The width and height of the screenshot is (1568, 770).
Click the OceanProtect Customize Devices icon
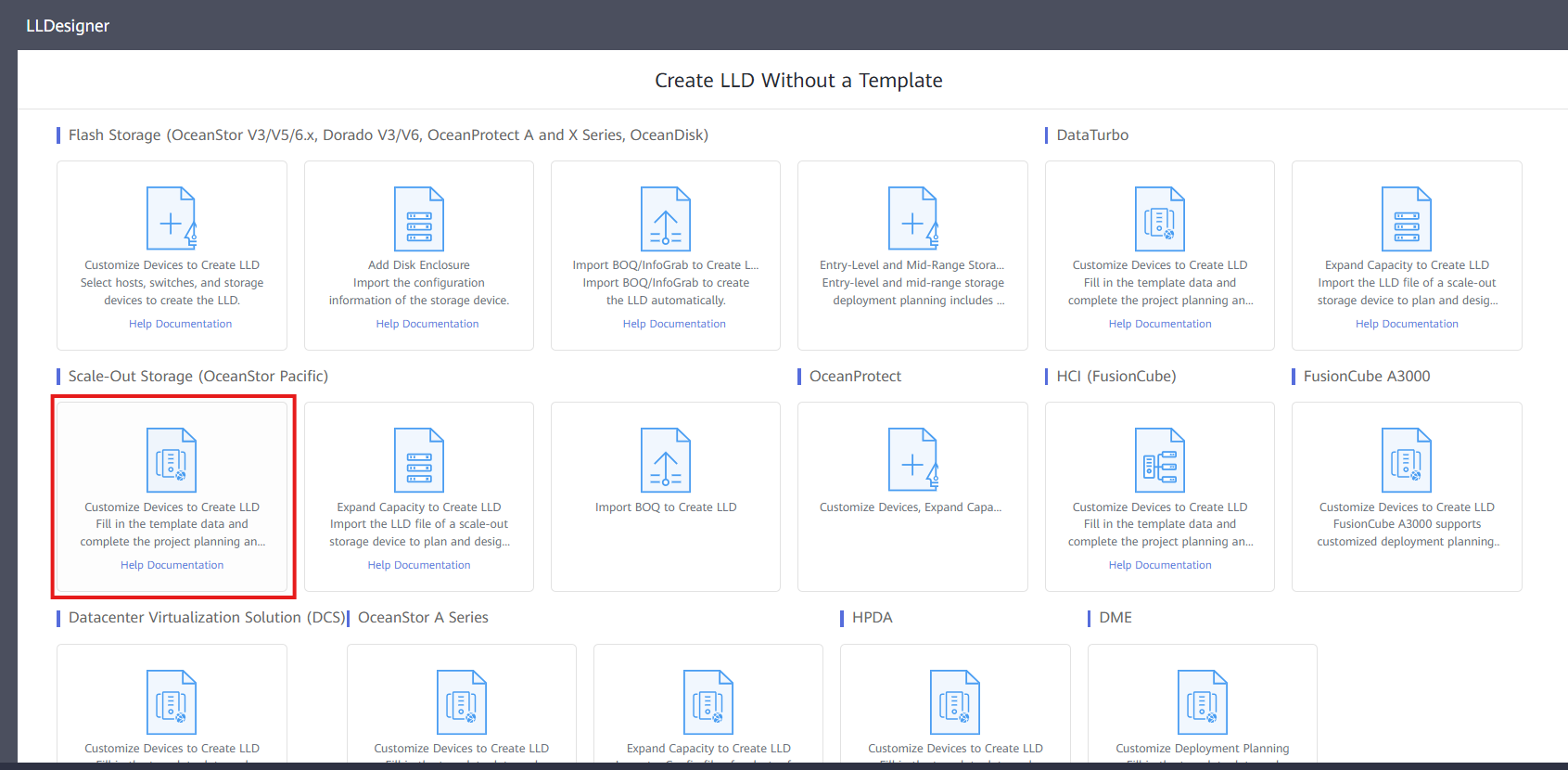(913, 460)
